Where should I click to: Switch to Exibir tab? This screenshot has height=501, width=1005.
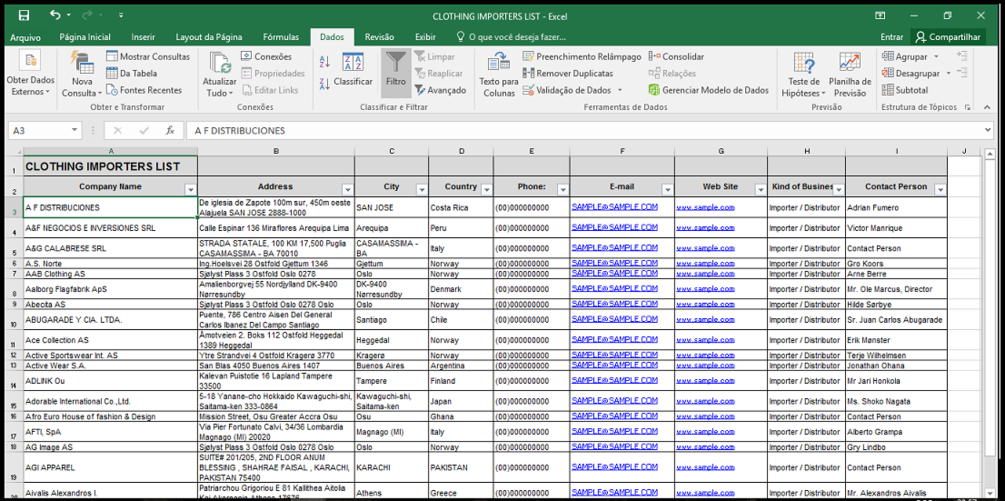tap(426, 37)
